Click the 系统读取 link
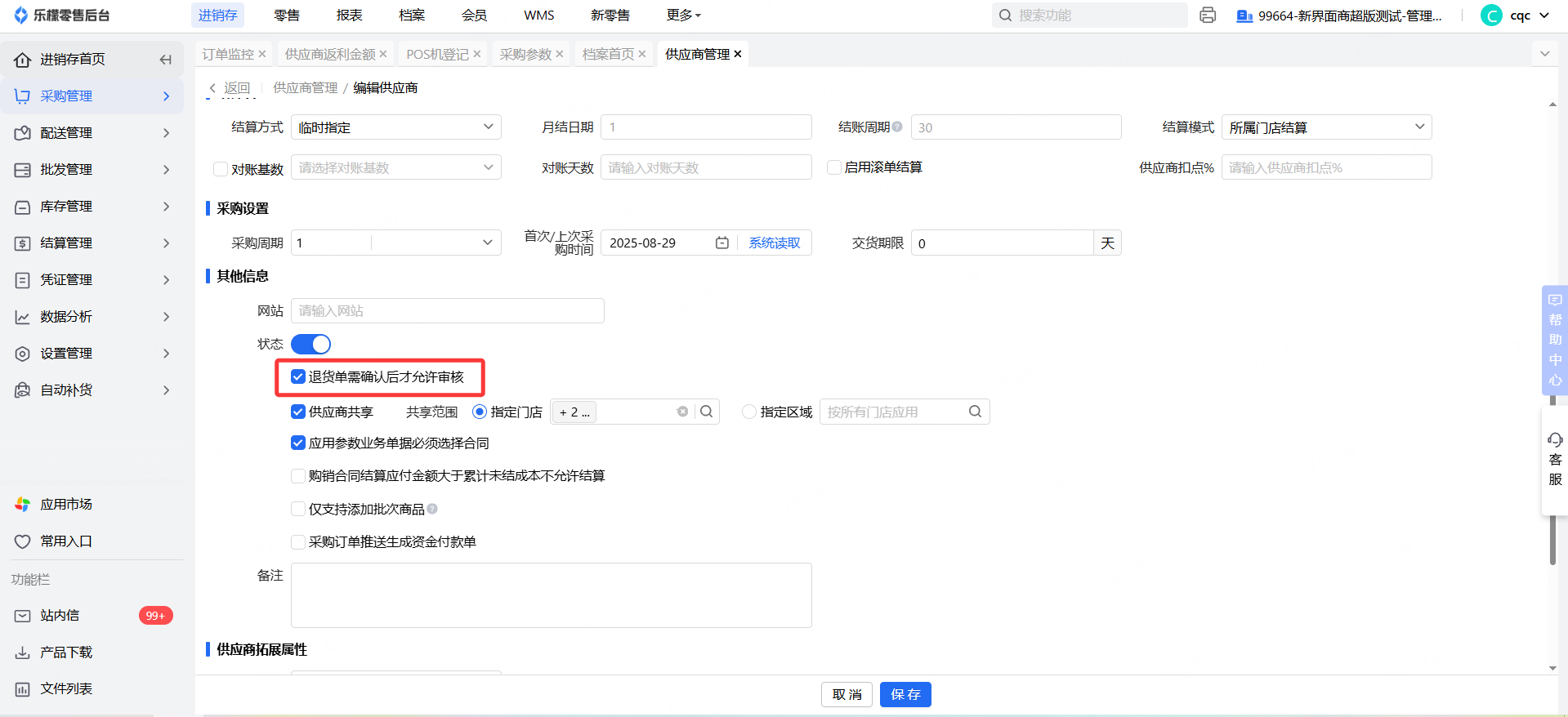The height and width of the screenshot is (717, 1568). 775,243
